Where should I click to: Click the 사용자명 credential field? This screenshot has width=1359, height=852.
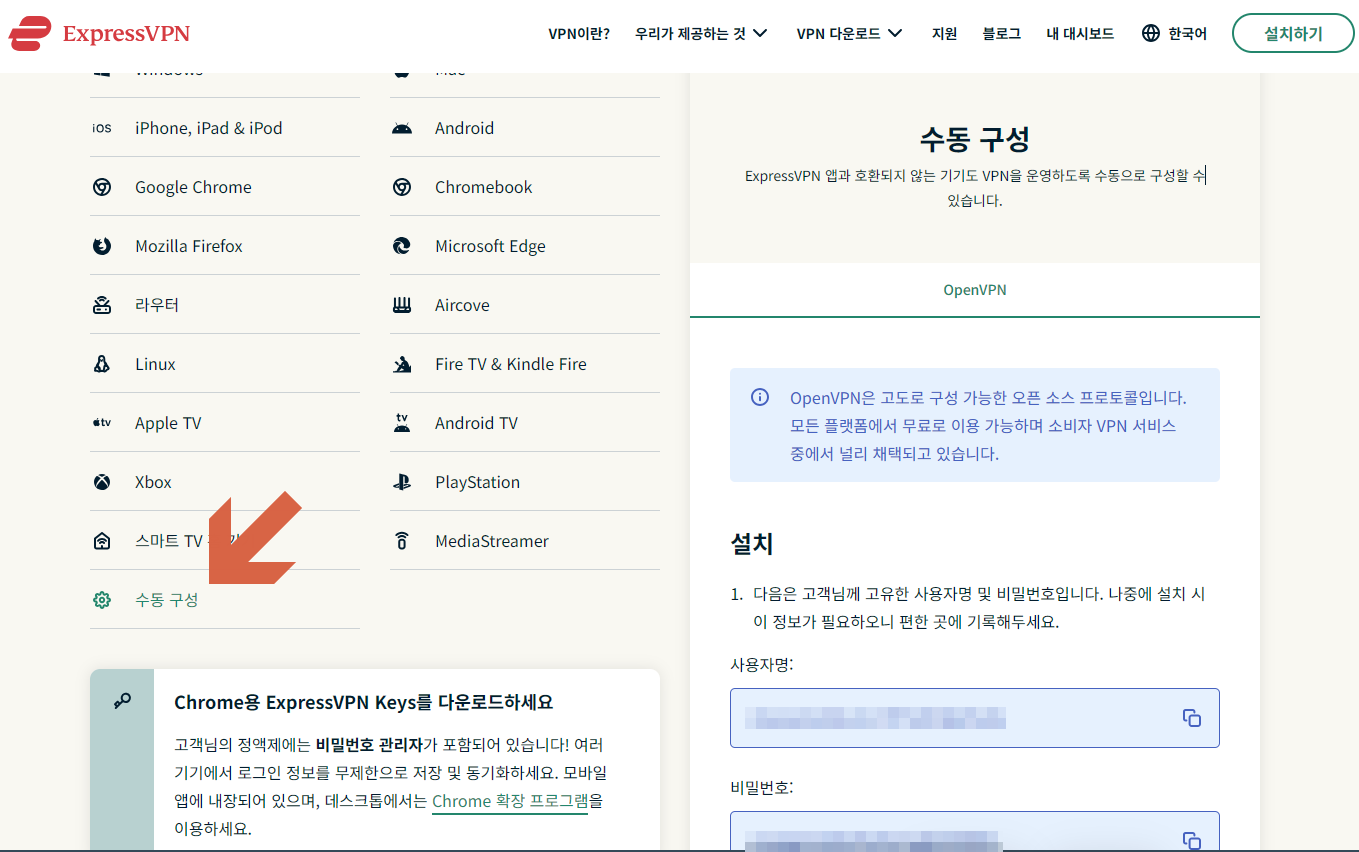coord(975,718)
